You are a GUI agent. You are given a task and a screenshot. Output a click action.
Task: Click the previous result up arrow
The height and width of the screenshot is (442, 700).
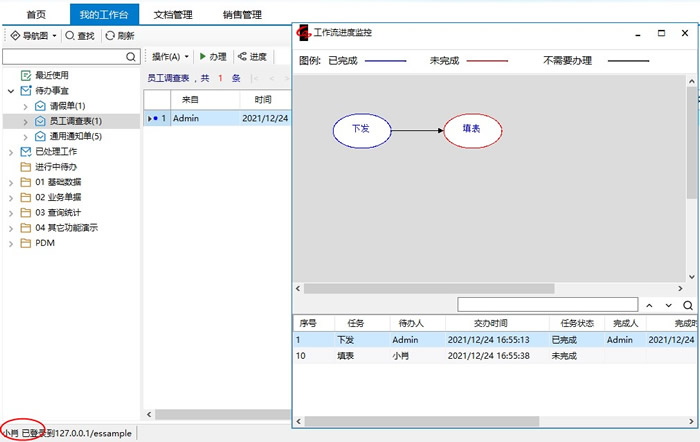650,305
